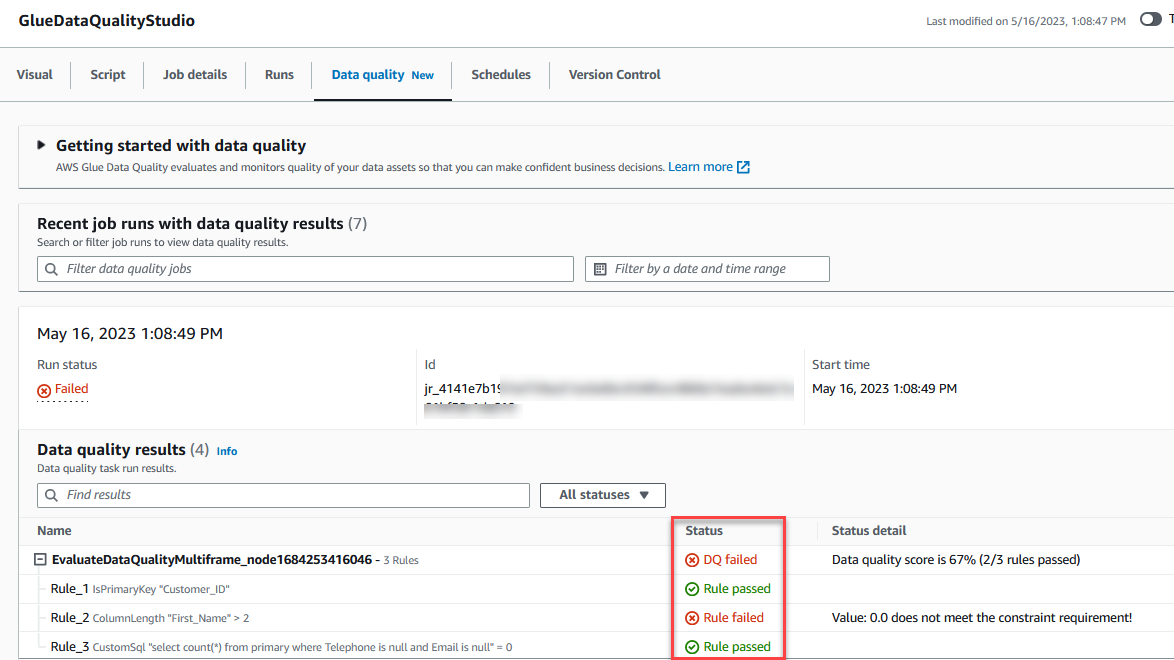The image size is (1174, 660).
Task: Click the calendar icon in date range filter
Action: click(600, 269)
